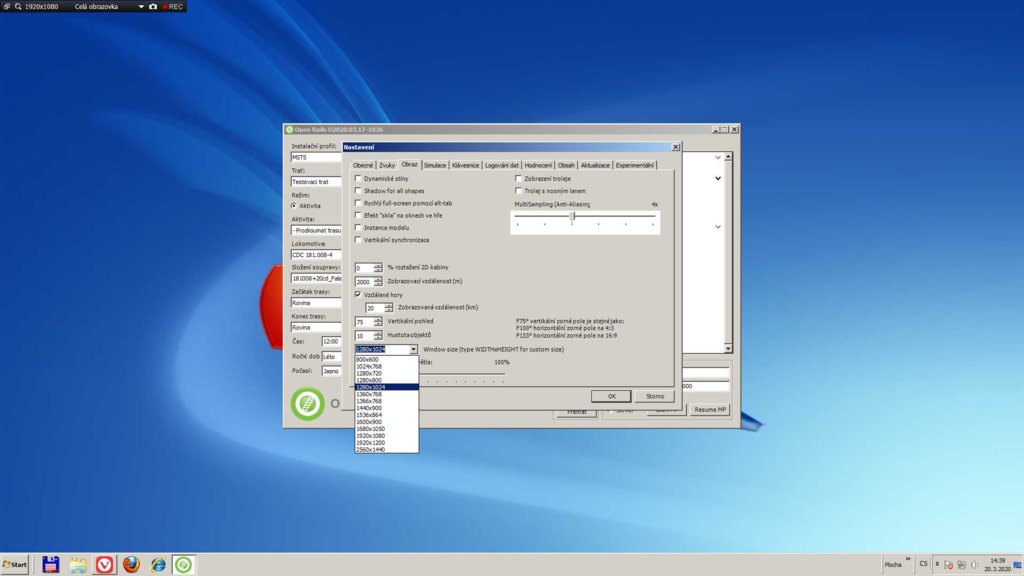The height and width of the screenshot is (576, 1024).
Task: Open Internet Explorer from the taskbar
Action: point(158,565)
